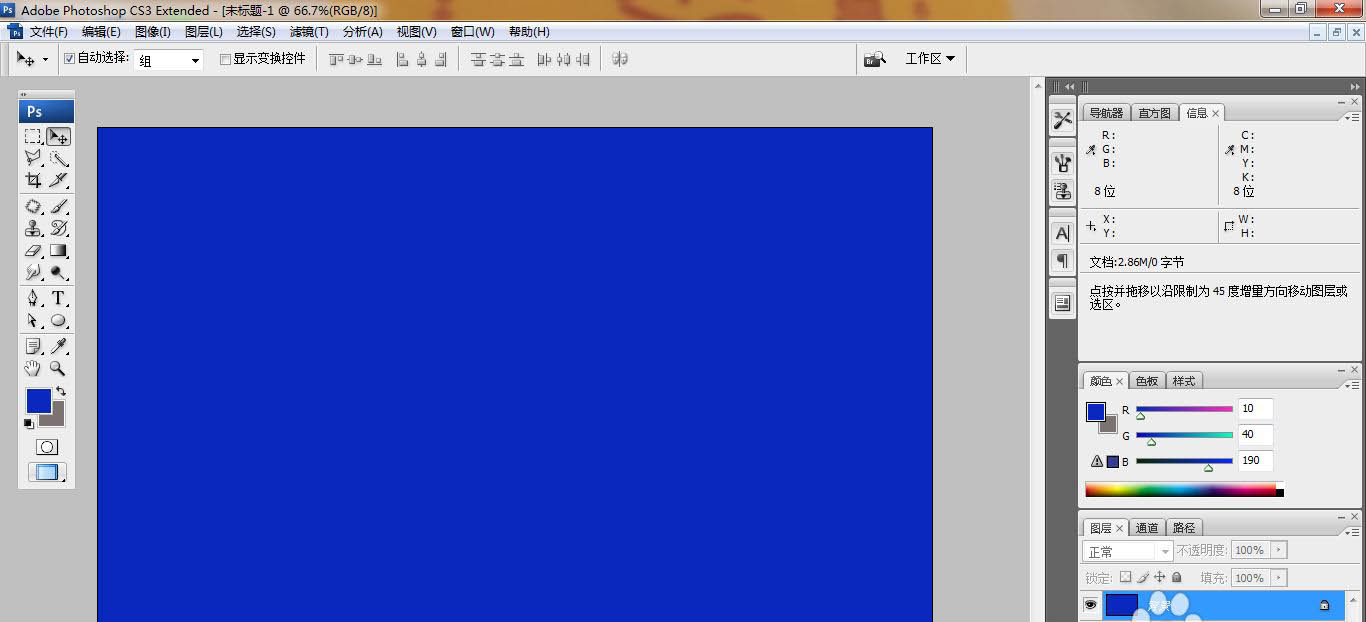The image size is (1366, 622).
Task: Open Paragraph panel icon in dock
Action: click(1062, 261)
